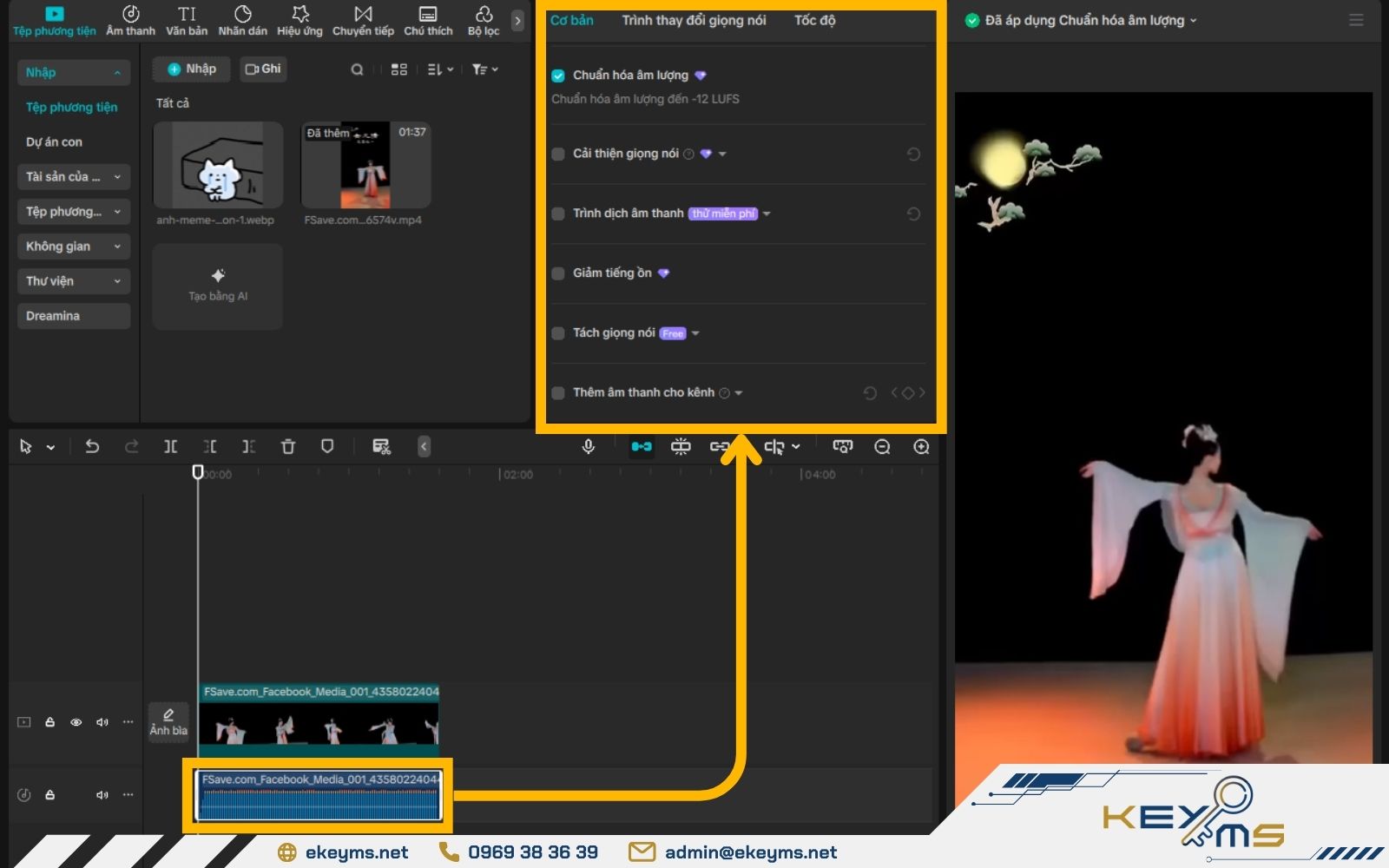The image size is (1389, 868).
Task: Click the search icon in media panel
Action: 357,69
